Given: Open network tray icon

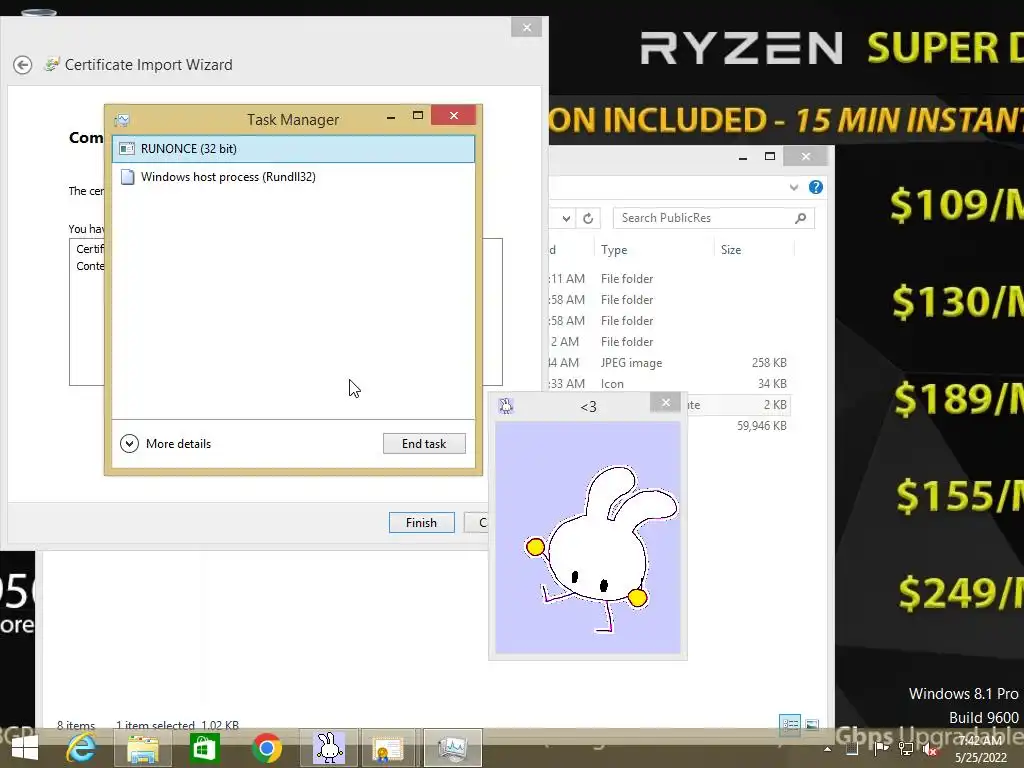Looking at the screenshot, I should tap(905, 749).
